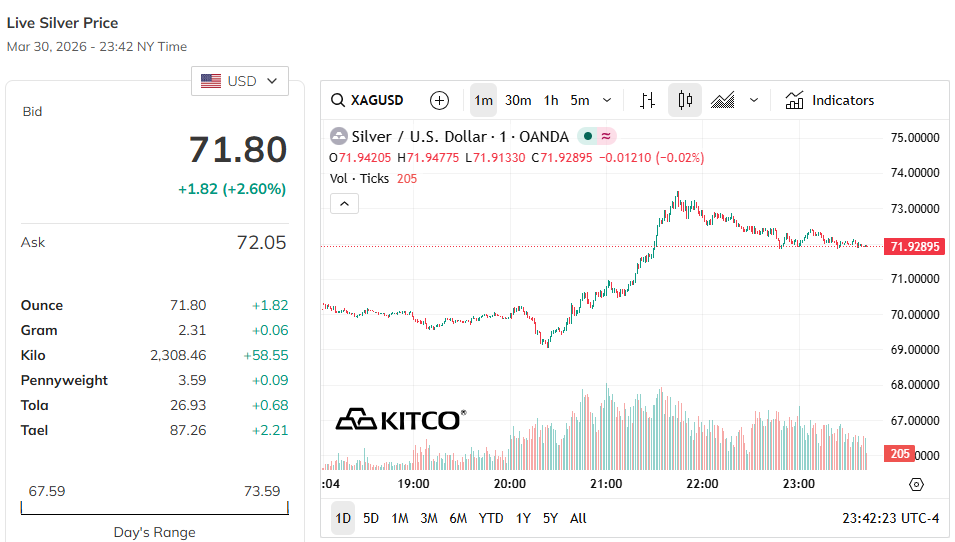The height and width of the screenshot is (542, 955).
Task: Click the add symbol plus icon
Action: 439,100
